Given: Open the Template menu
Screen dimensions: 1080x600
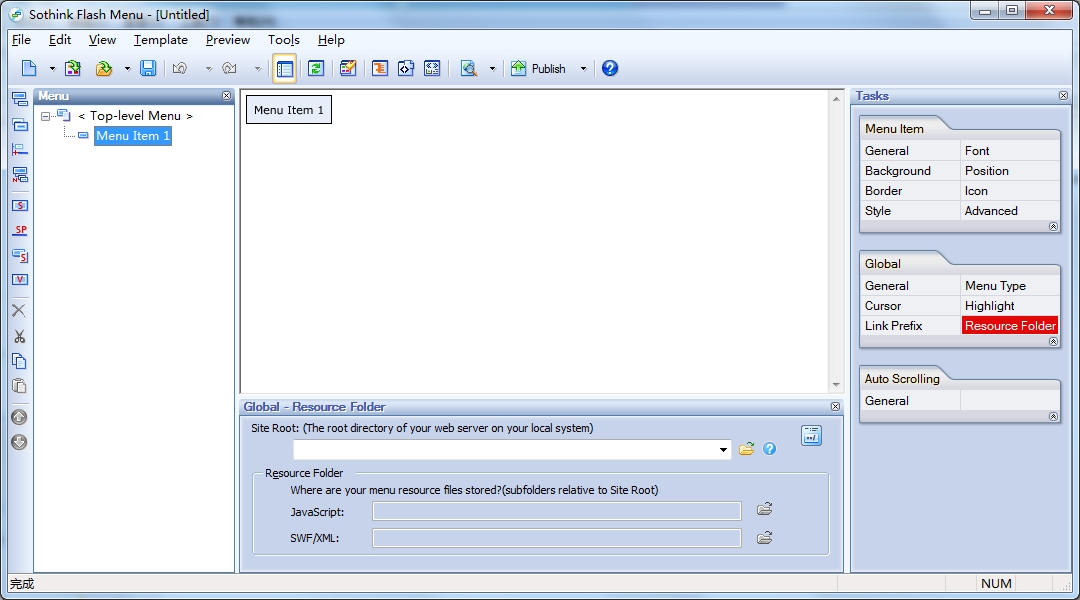Looking at the screenshot, I should [160, 40].
